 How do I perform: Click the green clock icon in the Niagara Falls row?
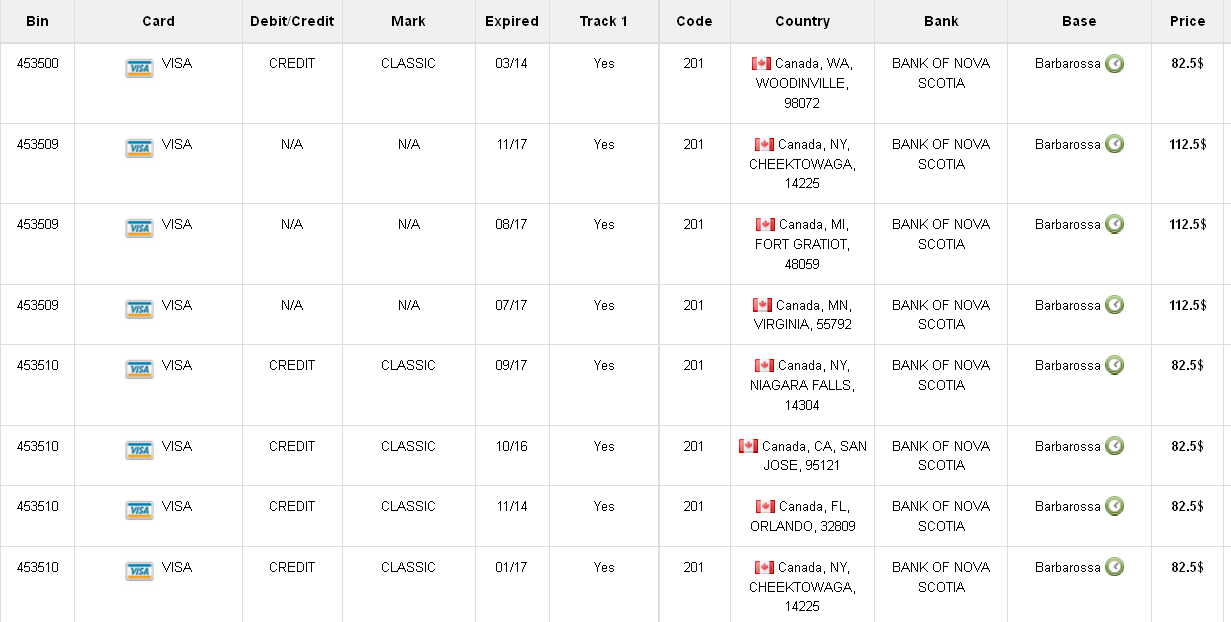click(x=1114, y=365)
